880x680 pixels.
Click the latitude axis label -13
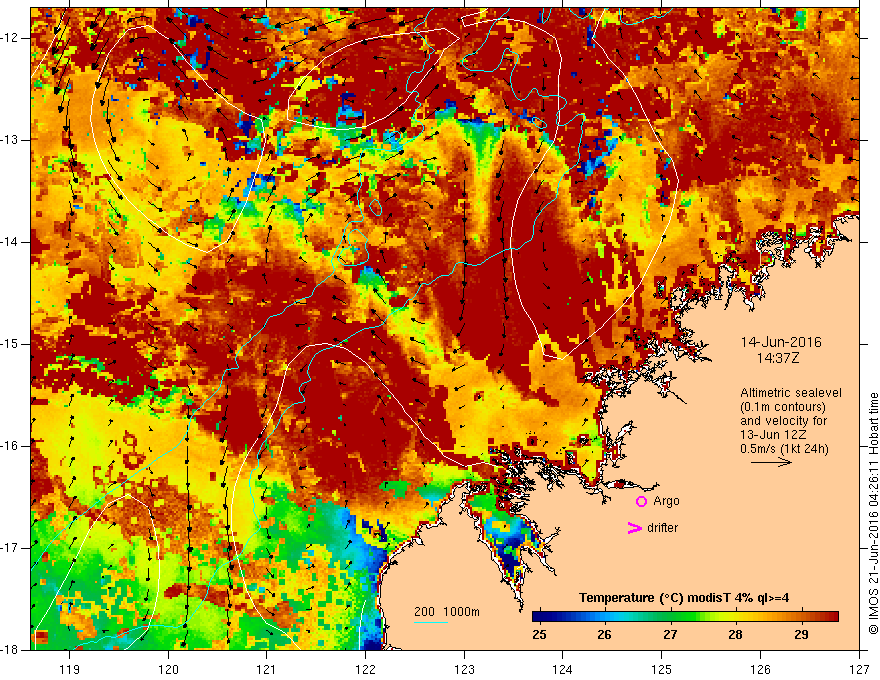click(x=11, y=140)
